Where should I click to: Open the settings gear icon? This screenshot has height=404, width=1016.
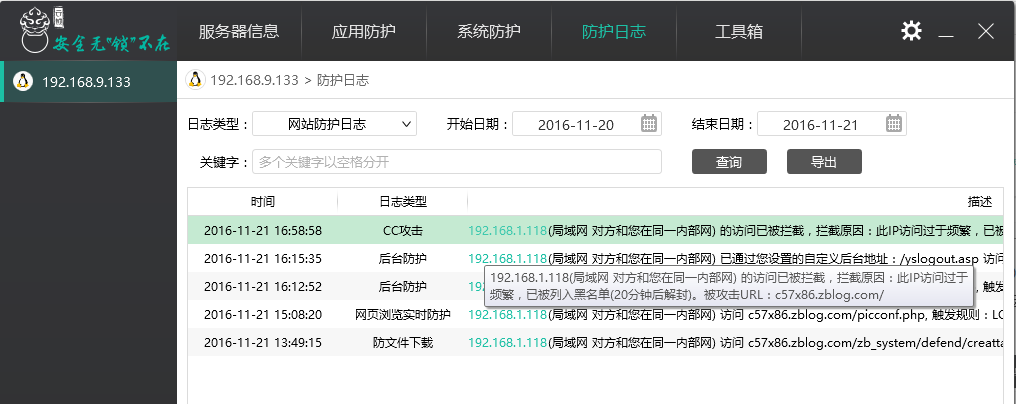(x=911, y=31)
